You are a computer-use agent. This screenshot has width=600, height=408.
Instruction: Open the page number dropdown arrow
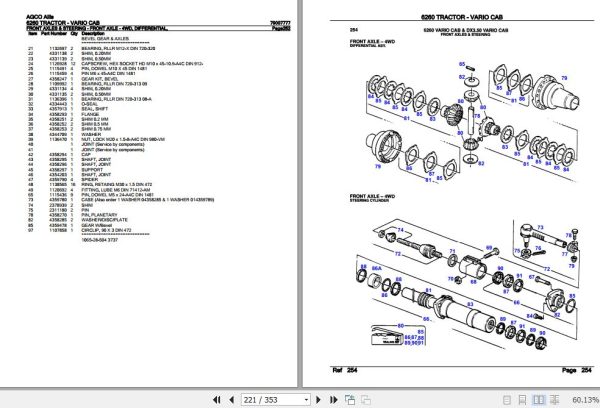307,400
